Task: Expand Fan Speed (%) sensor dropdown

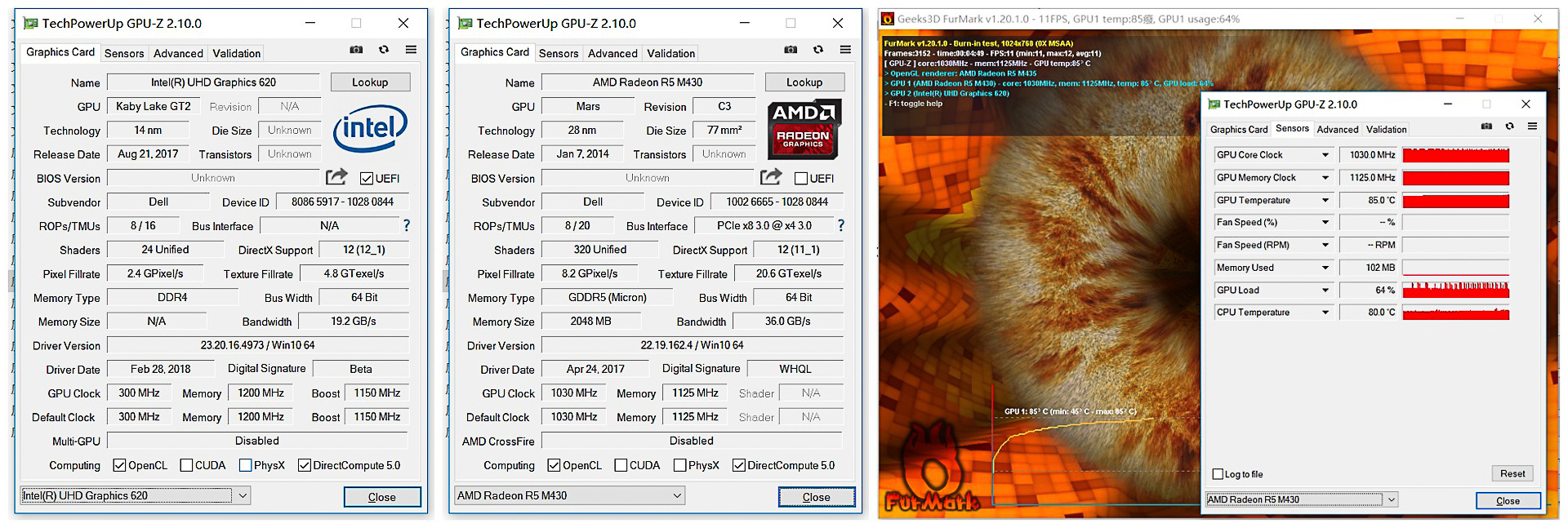Action: 1325,222
